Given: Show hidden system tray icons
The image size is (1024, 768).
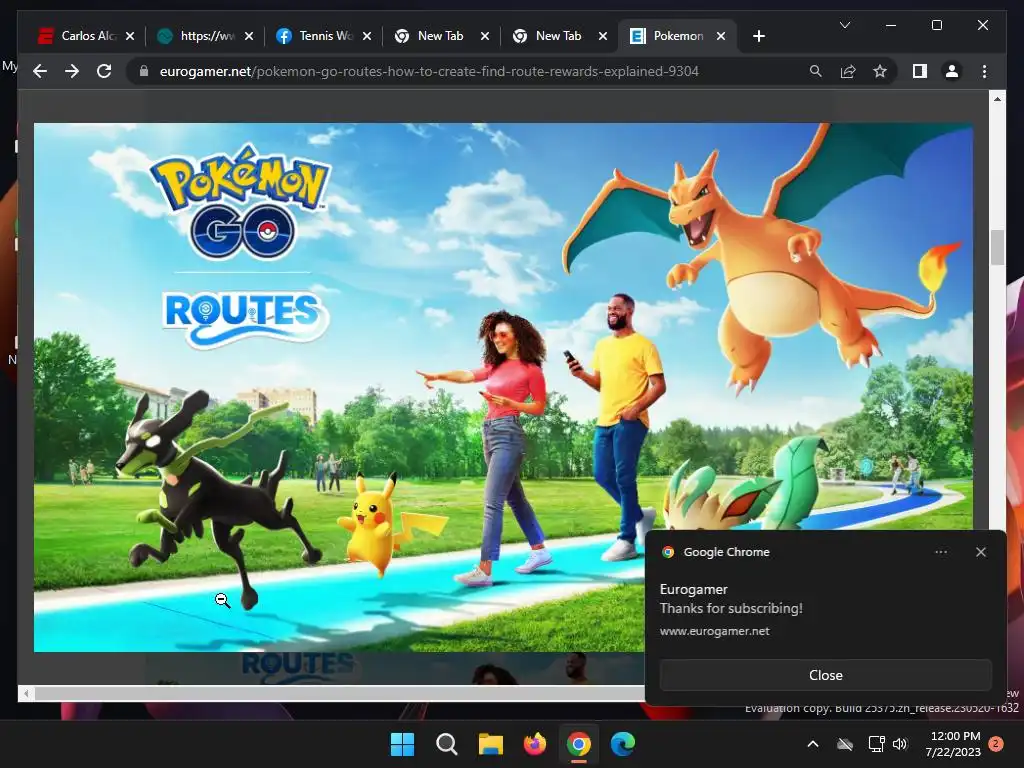Looking at the screenshot, I should [x=813, y=744].
